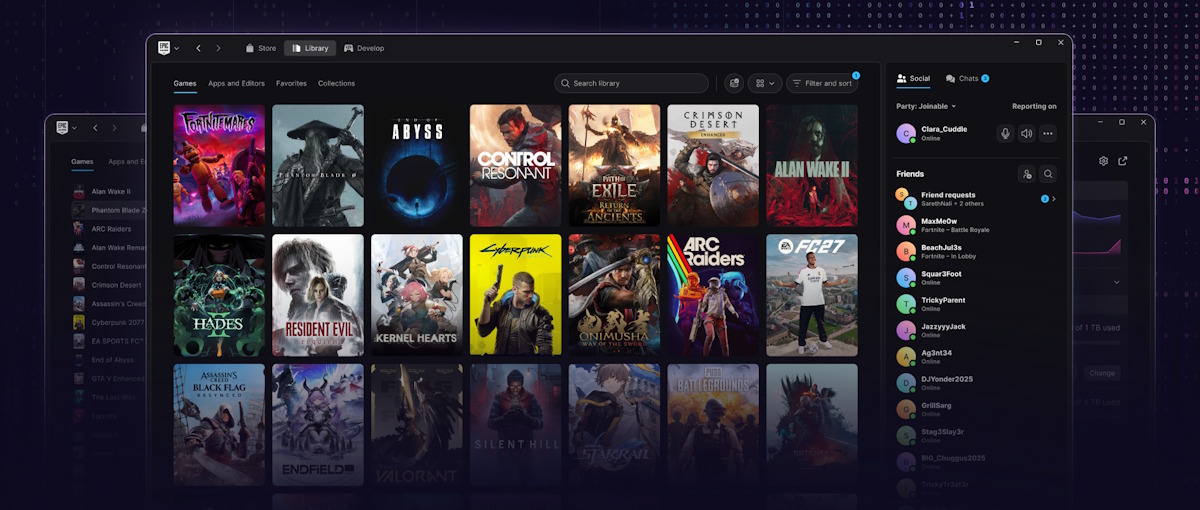Open the Onimusha game tile
This screenshot has height=510, width=1200.
click(x=614, y=295)
